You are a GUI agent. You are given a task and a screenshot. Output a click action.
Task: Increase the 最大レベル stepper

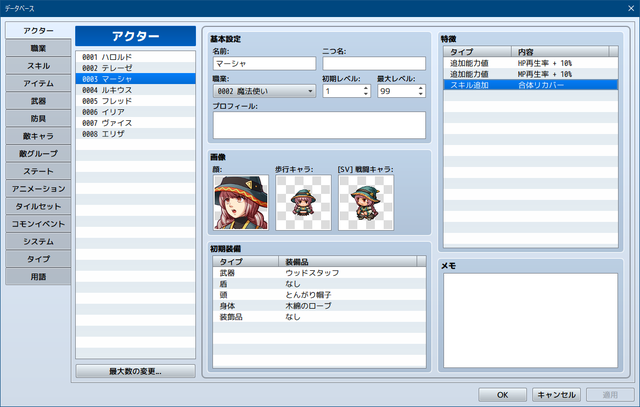click(420, 88)
